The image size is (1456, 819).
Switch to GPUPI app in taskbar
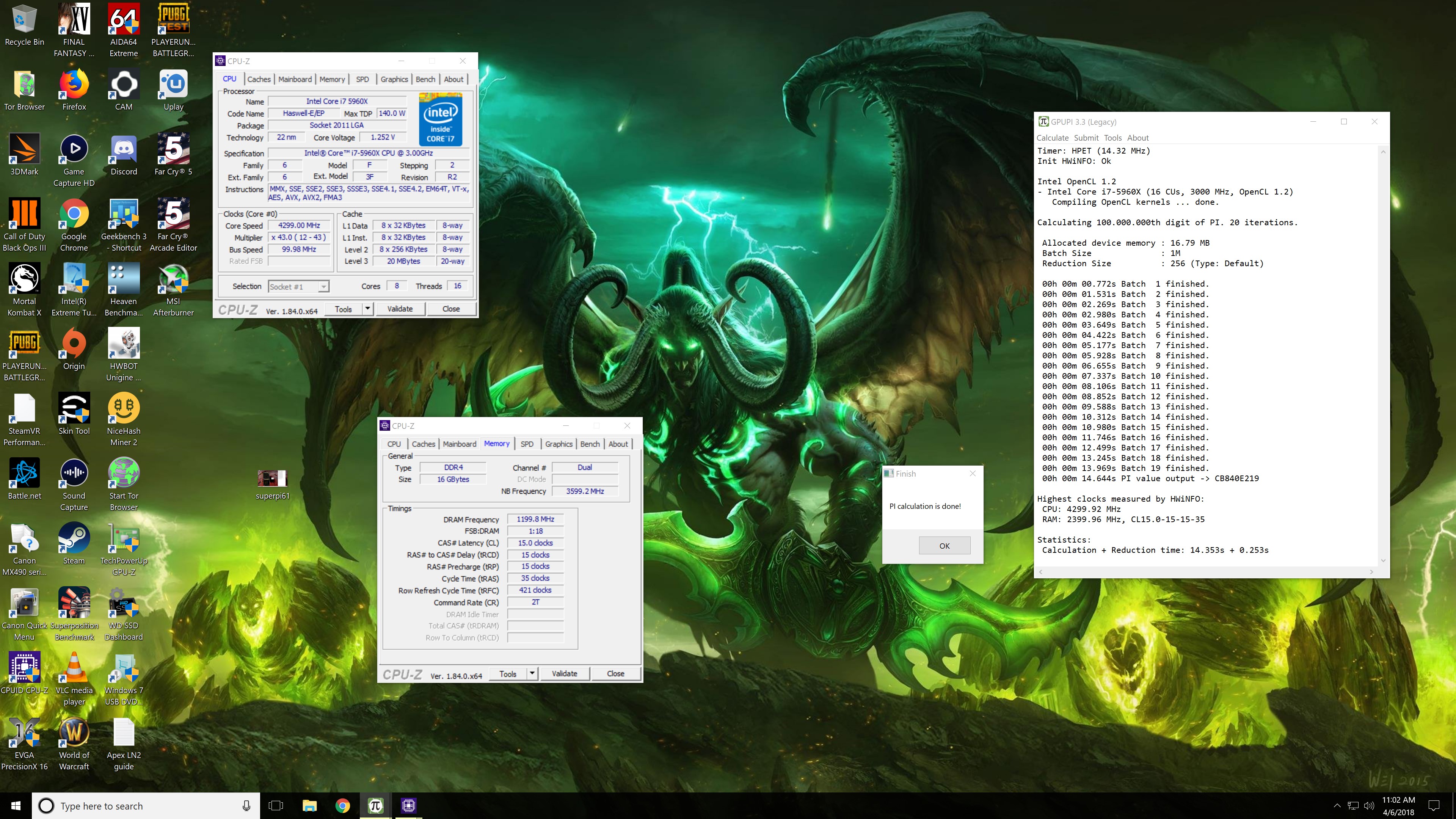click(x=375, y=805)
